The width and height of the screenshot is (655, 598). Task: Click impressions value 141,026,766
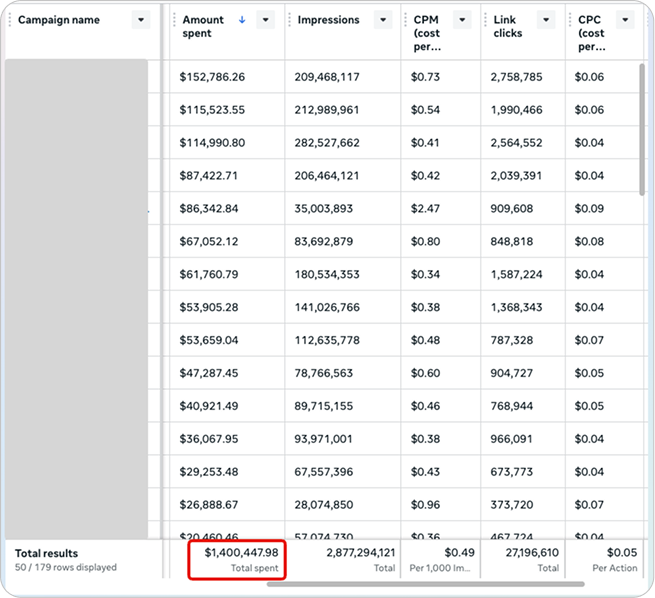click(327, 307)
